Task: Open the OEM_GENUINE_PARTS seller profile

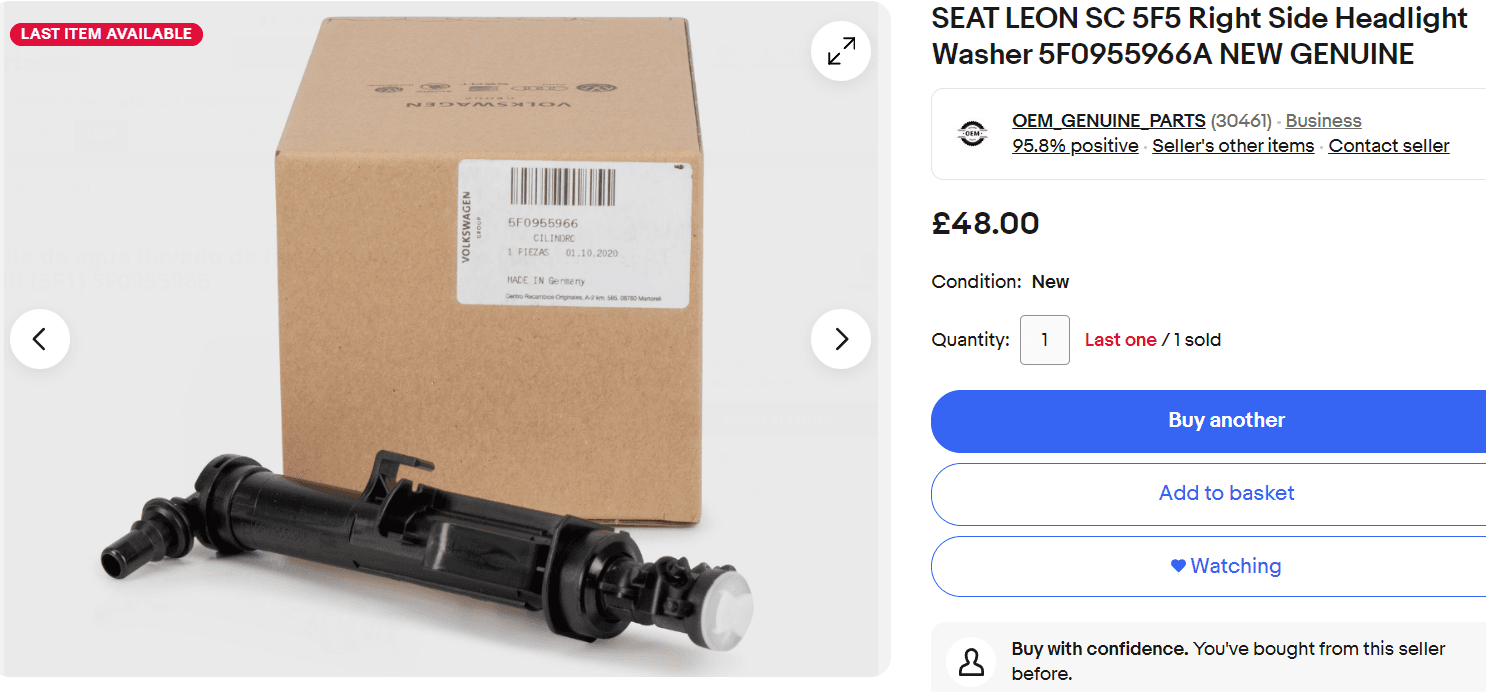Action: (1108, 121)
